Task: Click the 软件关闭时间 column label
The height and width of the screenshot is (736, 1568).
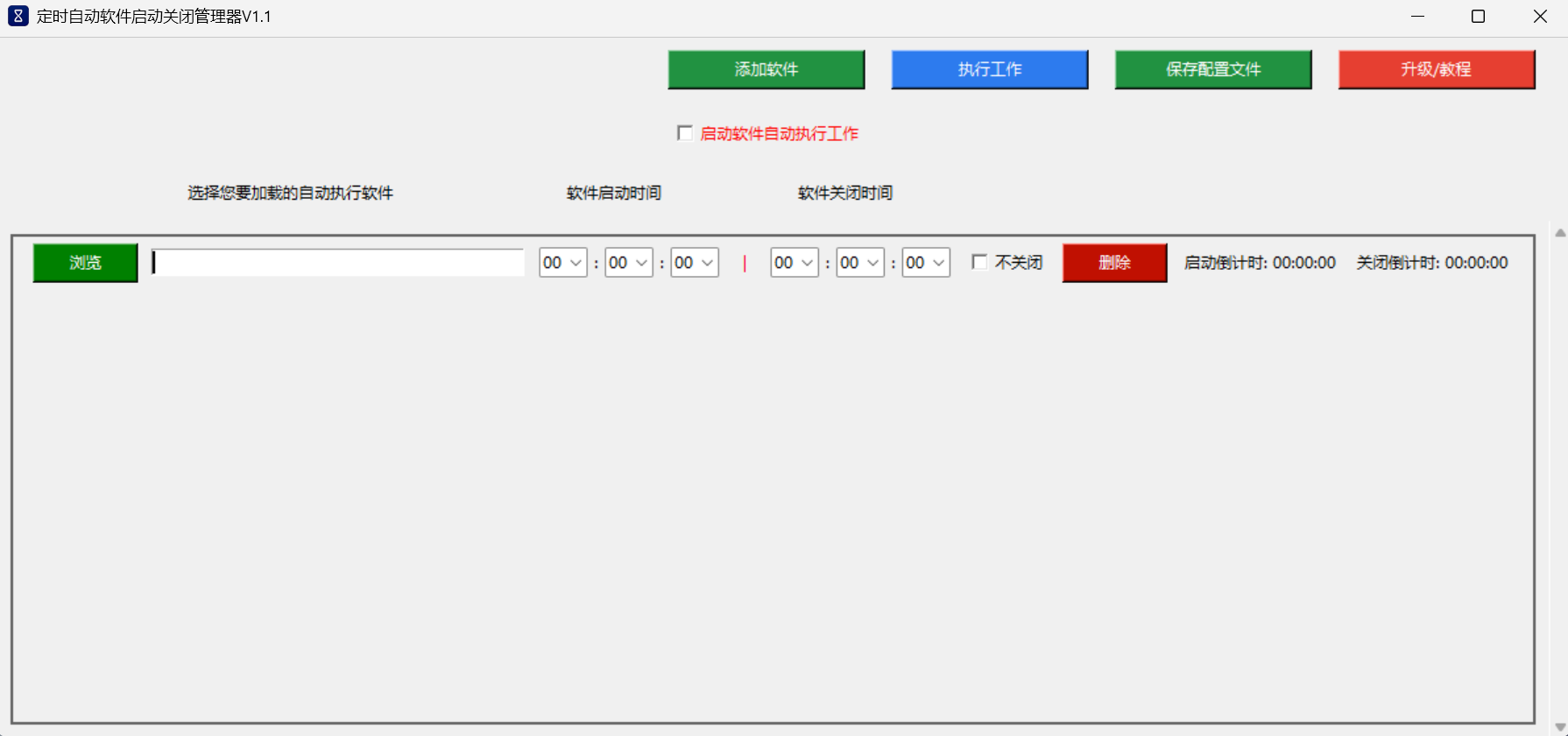Action: [845, 193]
